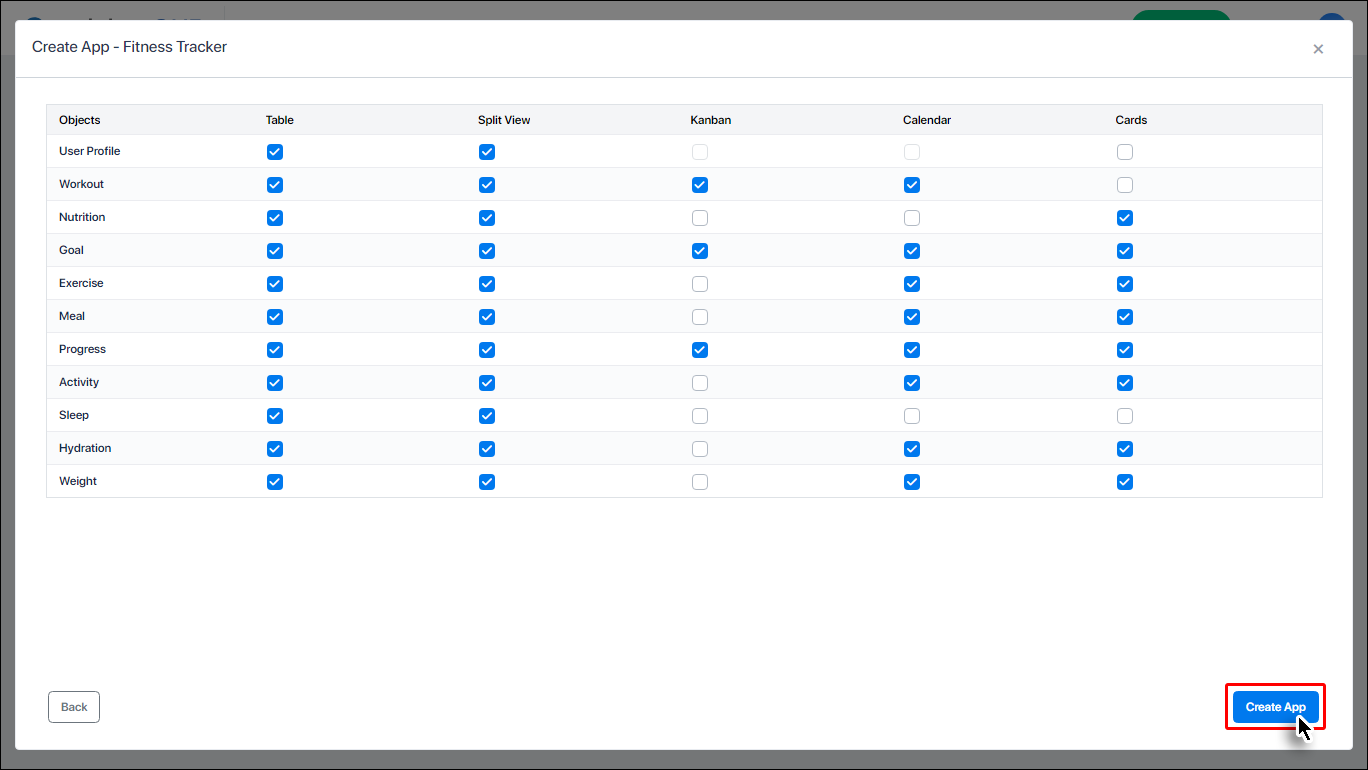The image size is (1368, 770).
Task: Uncheck Table for Exercise
Action: [x=275, y=284]
